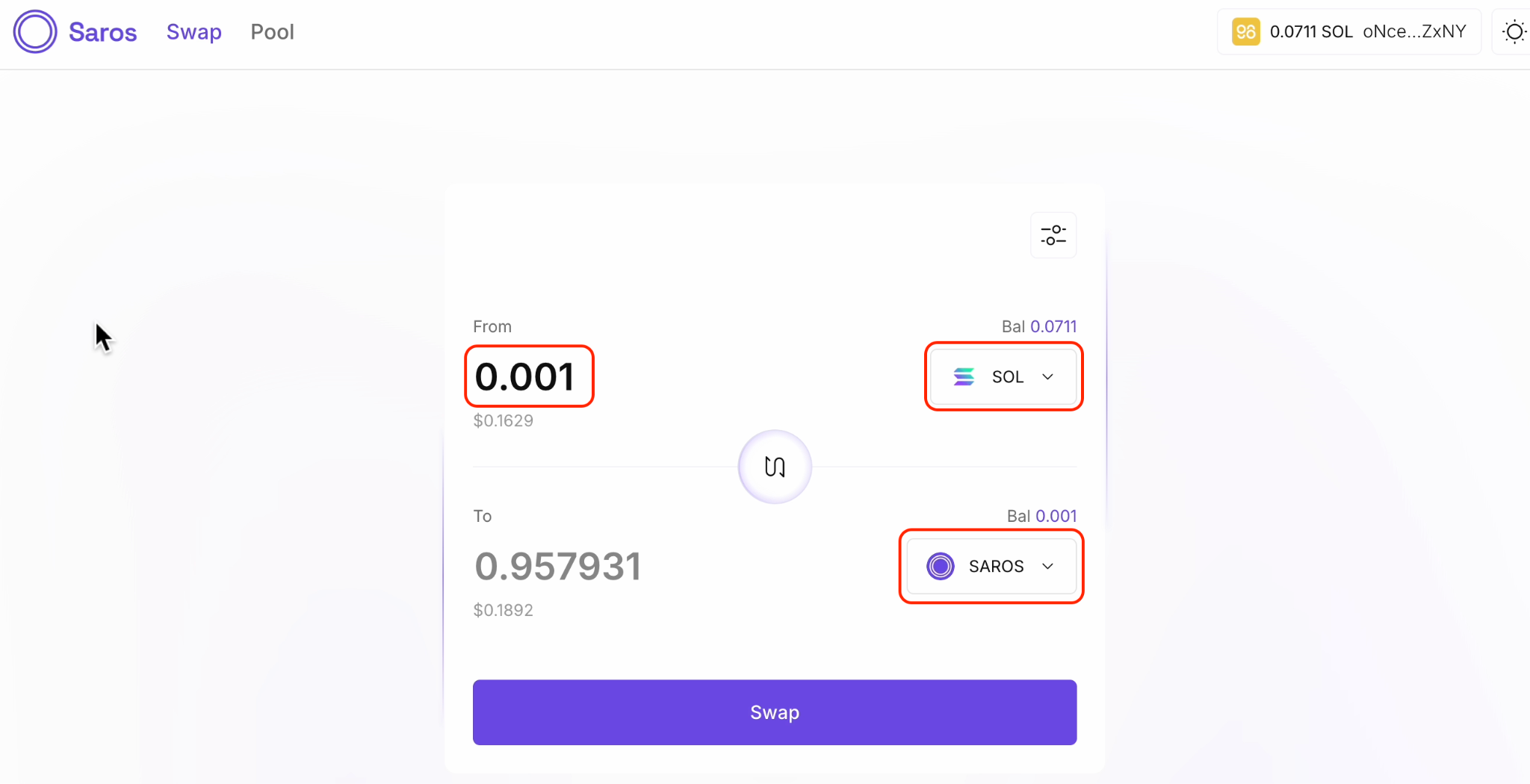Click the SOL token logo icon

(x=964, y=377)
